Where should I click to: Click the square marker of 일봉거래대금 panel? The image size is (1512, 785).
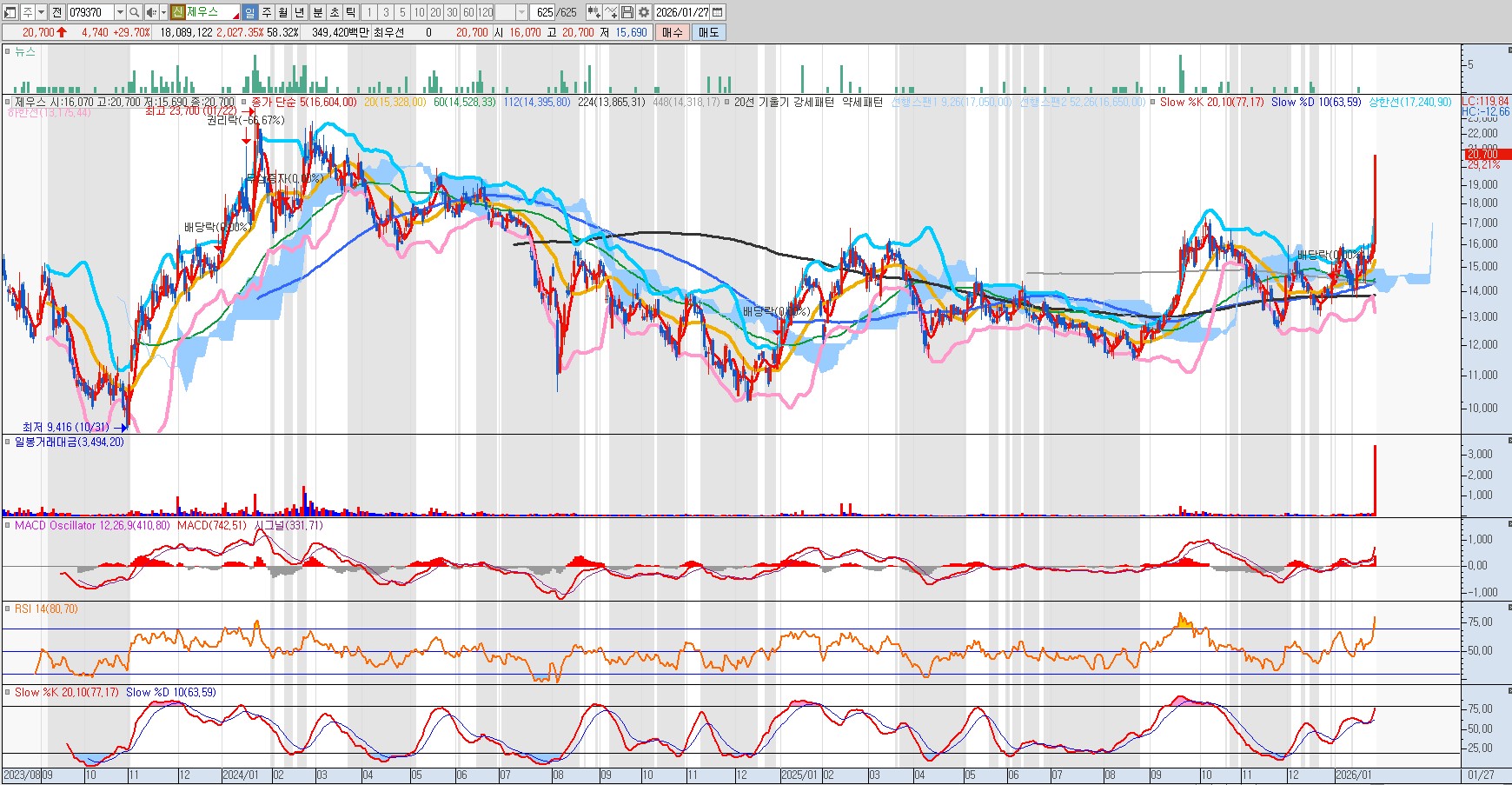click(8, 442)
